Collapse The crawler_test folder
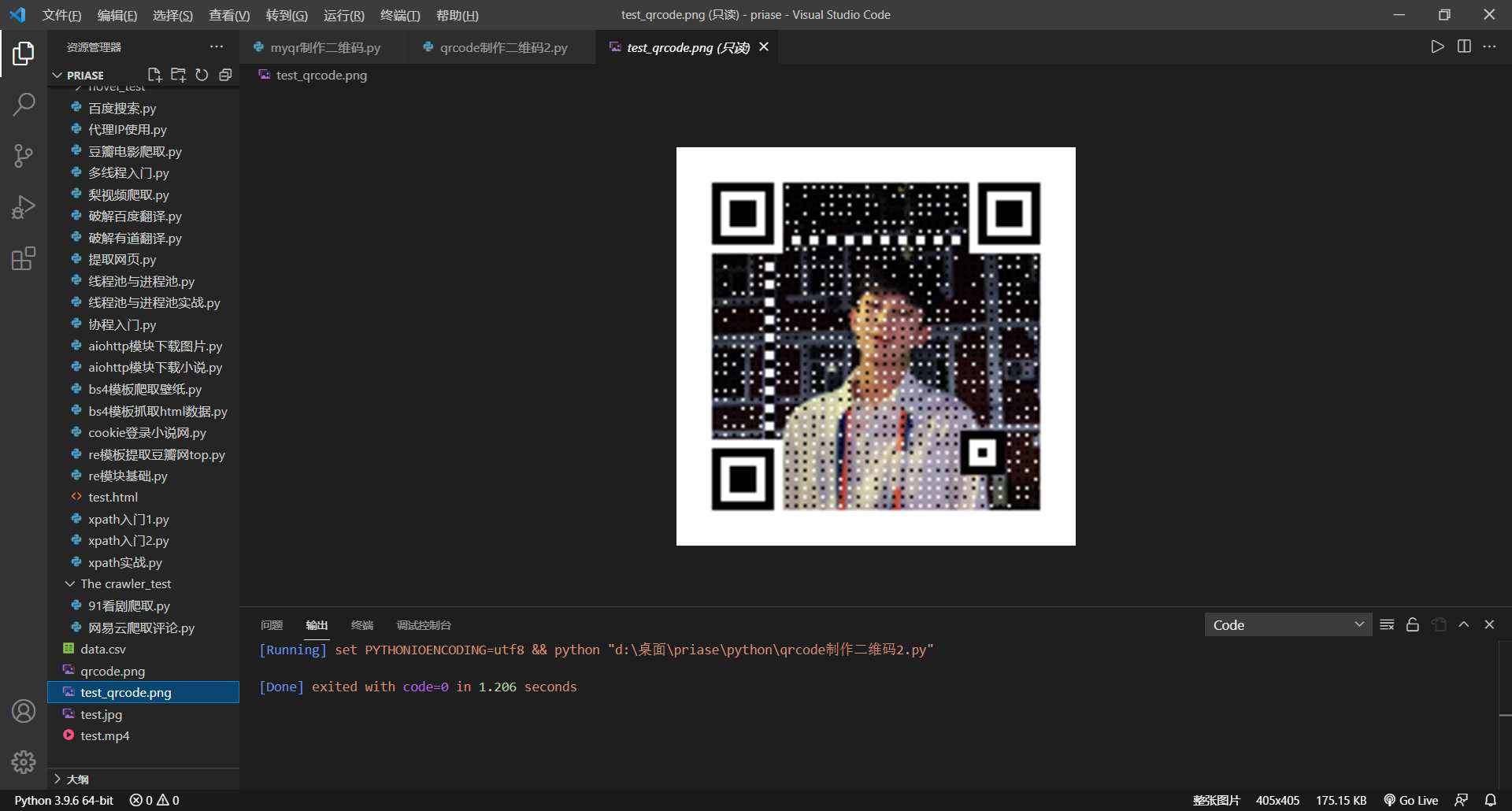Screen dimensions: 1512x811 point(125,583)
